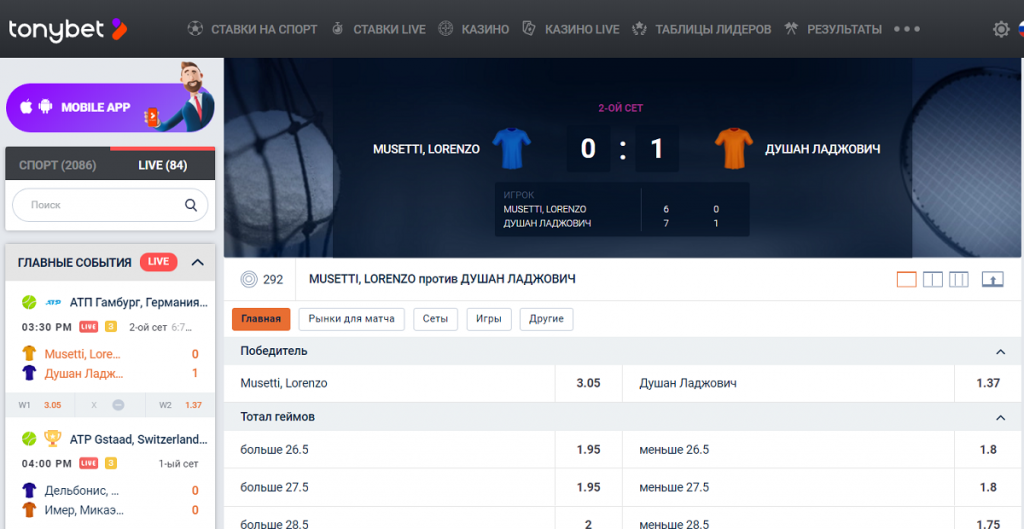This screenshot has width=1024, height=529.
Task: Open settings via the gear icon
Action: tap(1000, 29)
